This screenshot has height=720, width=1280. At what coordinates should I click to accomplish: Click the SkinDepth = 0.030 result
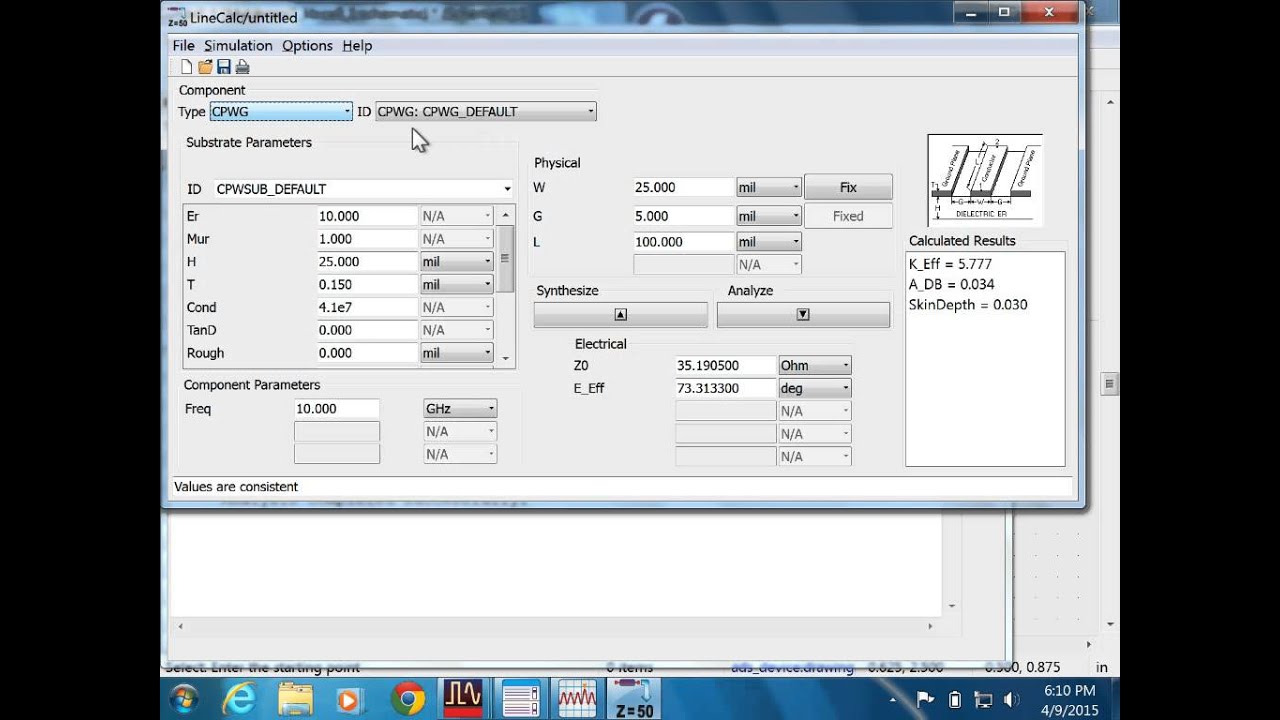[x=968, y=304]
